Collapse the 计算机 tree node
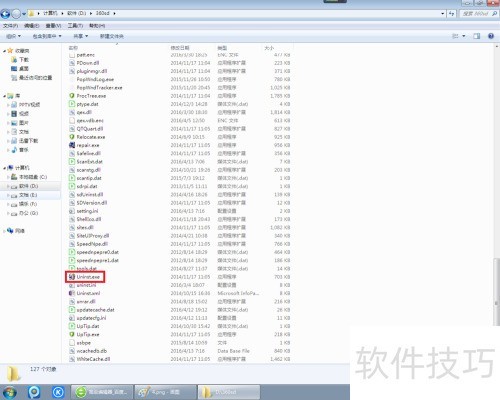The width and height of the screenshot is (500, 400). pos(4,168)
